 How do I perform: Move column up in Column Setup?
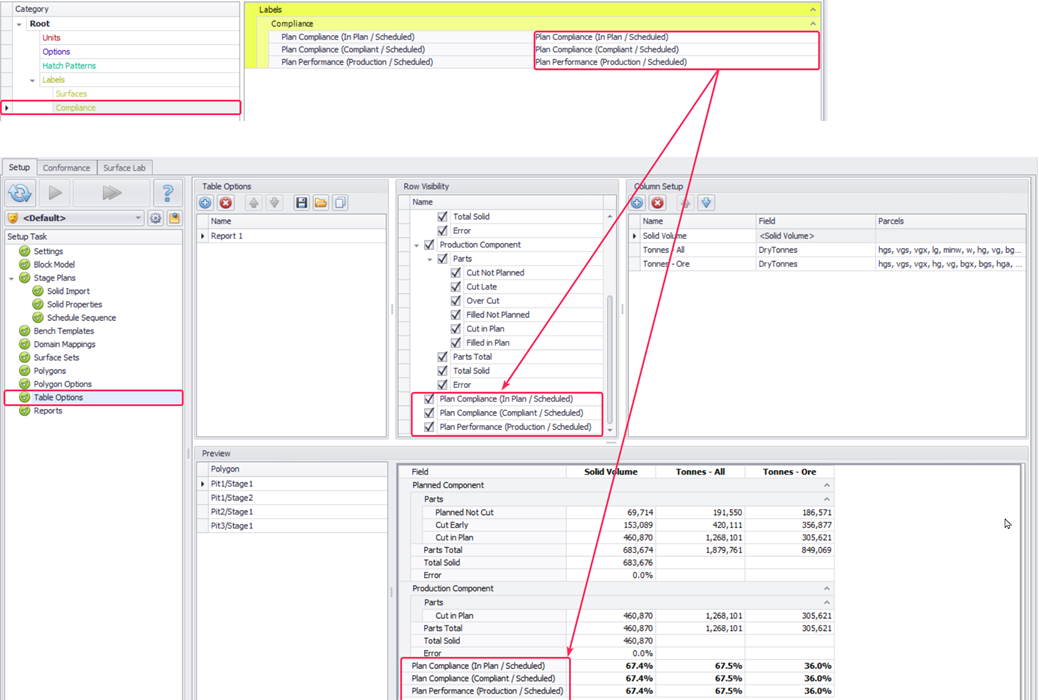pyautogui.click(x=686, y=203)
